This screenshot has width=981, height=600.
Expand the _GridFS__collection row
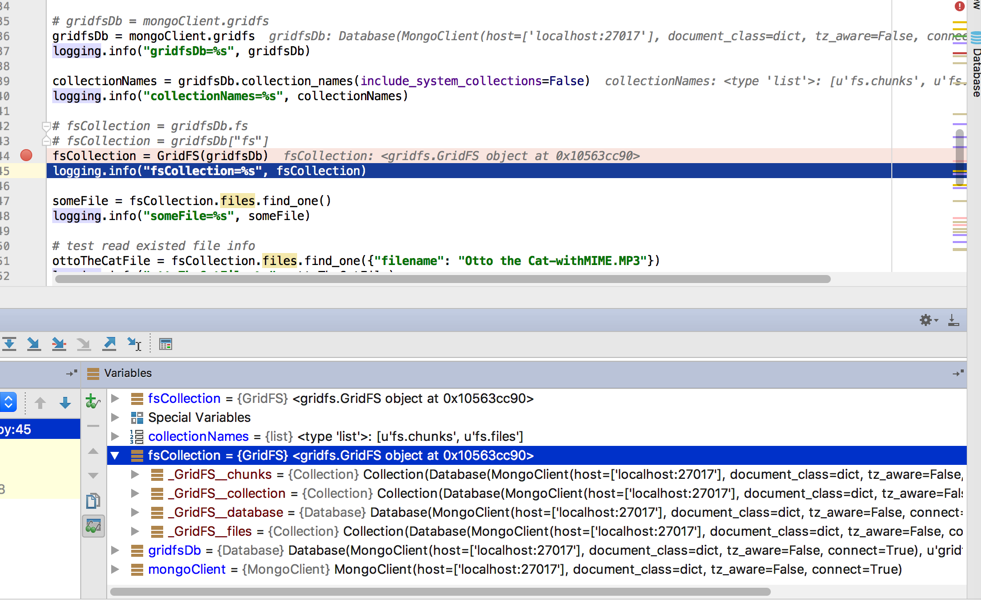click(135, 493)
